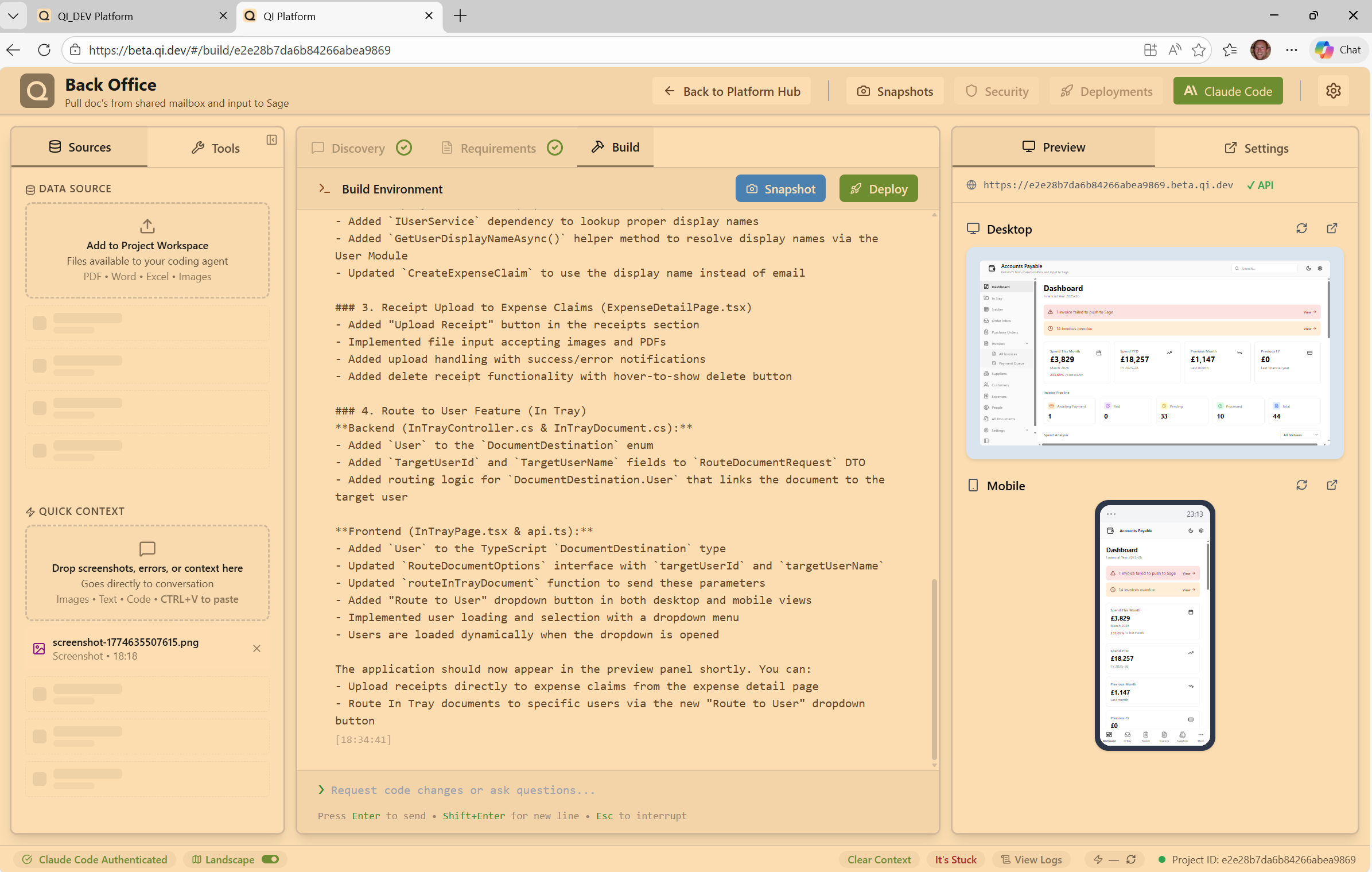Open the preview Settings tab

pos(1256,148)
